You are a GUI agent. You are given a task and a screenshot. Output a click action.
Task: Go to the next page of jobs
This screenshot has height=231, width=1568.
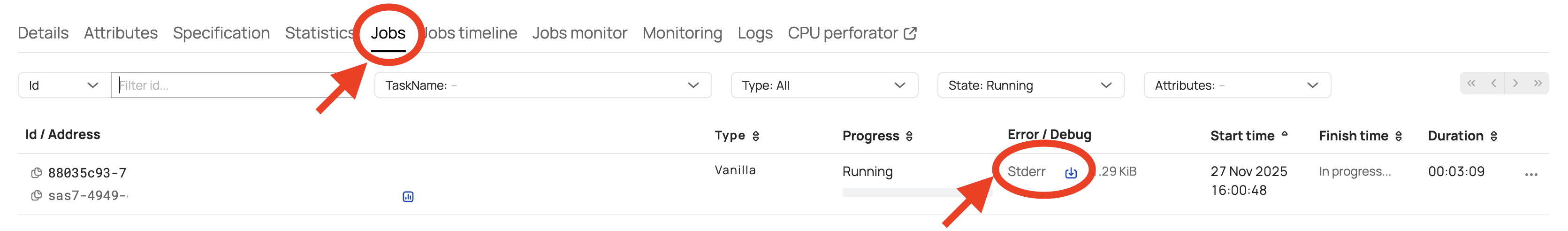[1515, 84]
